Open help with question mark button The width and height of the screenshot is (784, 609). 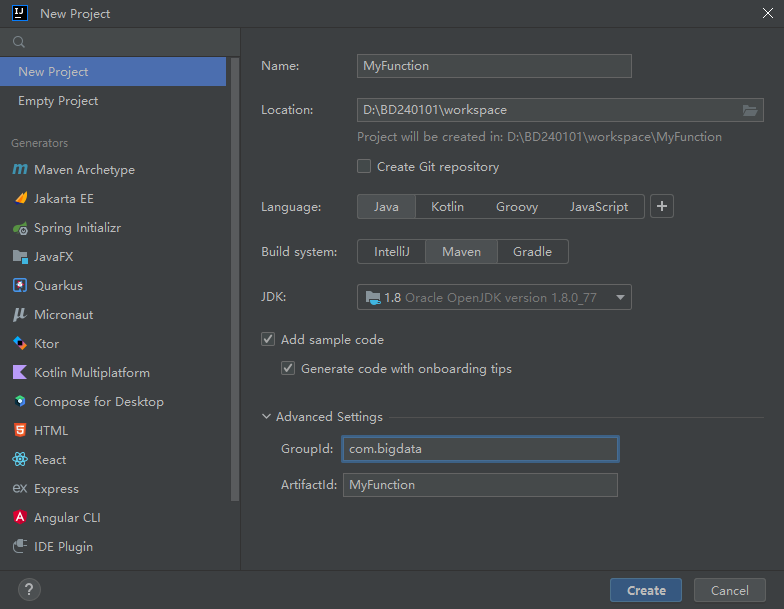click(30, 590)
